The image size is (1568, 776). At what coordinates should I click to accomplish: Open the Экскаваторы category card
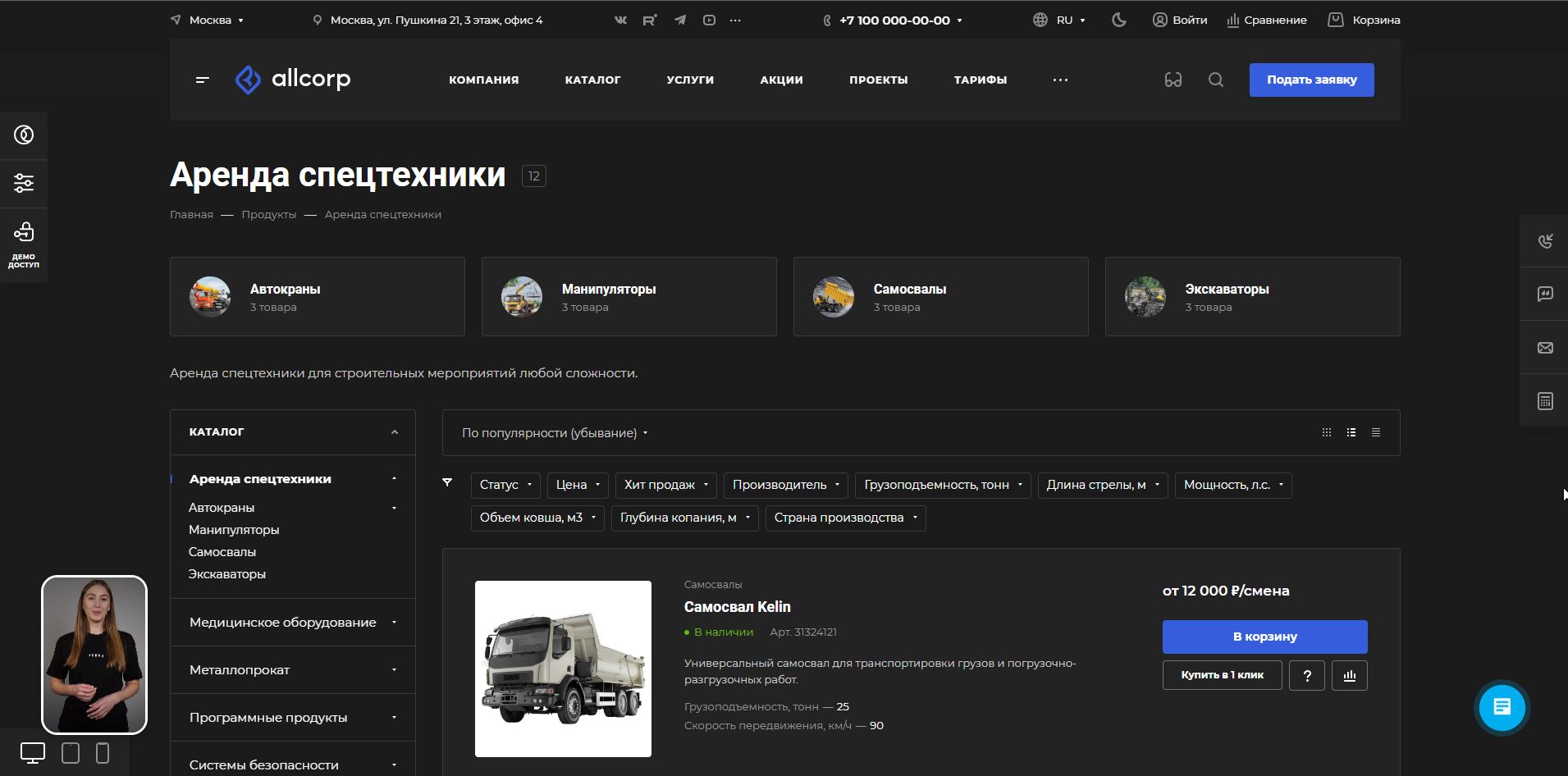[1253, 296]
